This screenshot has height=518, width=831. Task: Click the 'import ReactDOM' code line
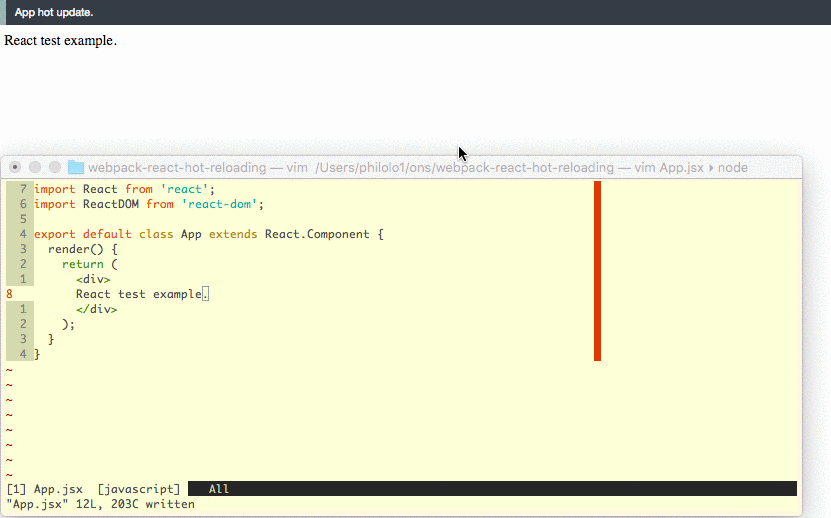[149, 204]
